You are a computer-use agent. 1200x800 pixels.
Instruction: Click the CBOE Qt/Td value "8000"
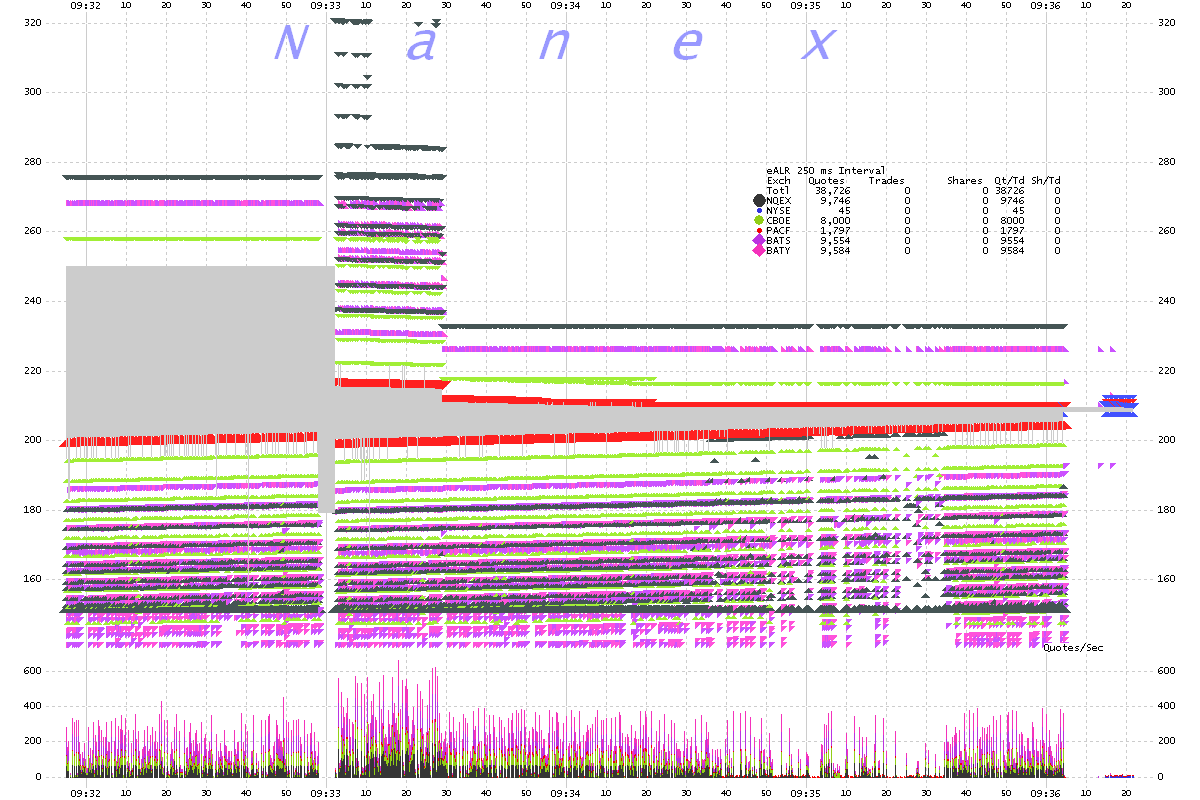1013,220
